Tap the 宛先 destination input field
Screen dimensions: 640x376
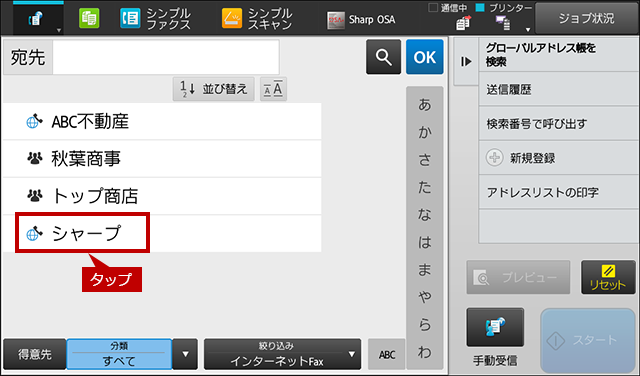[x=166, y=57]
